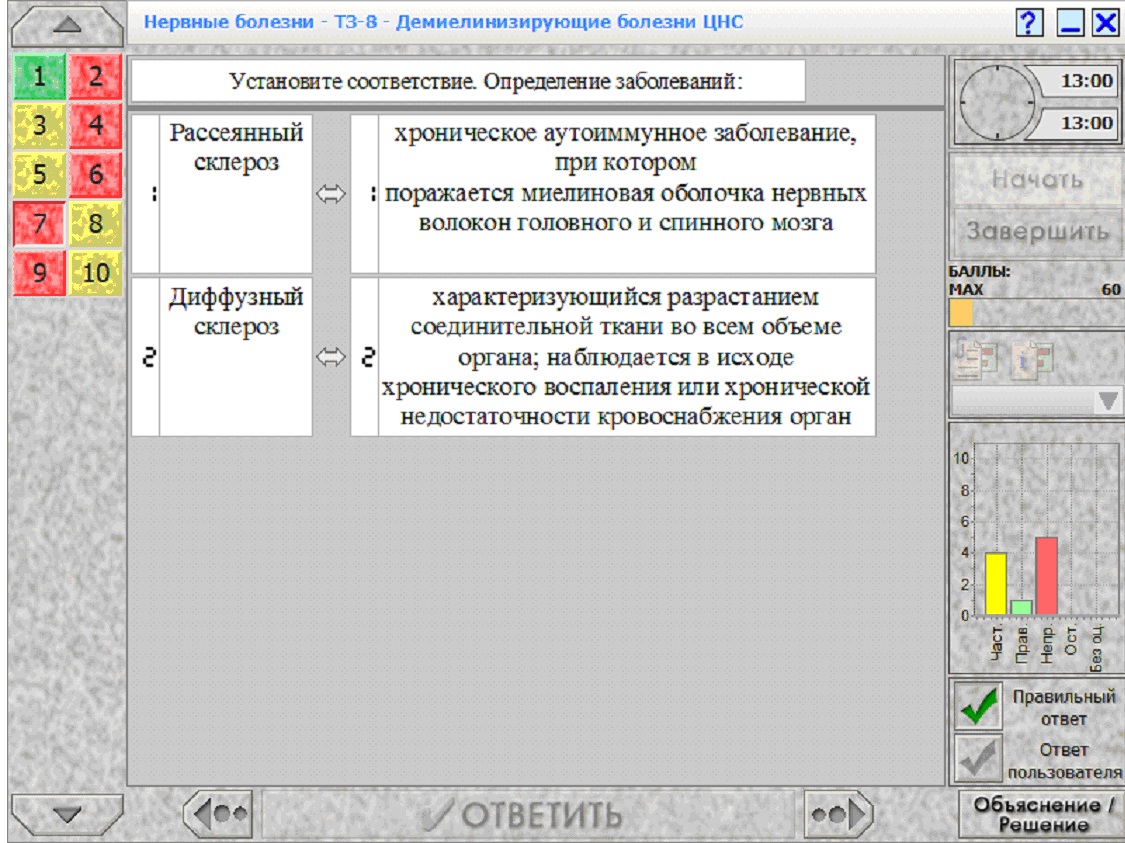Click the MAX 60 score label
Viewport: 1125px width, 843px height.
point(1035,289)
